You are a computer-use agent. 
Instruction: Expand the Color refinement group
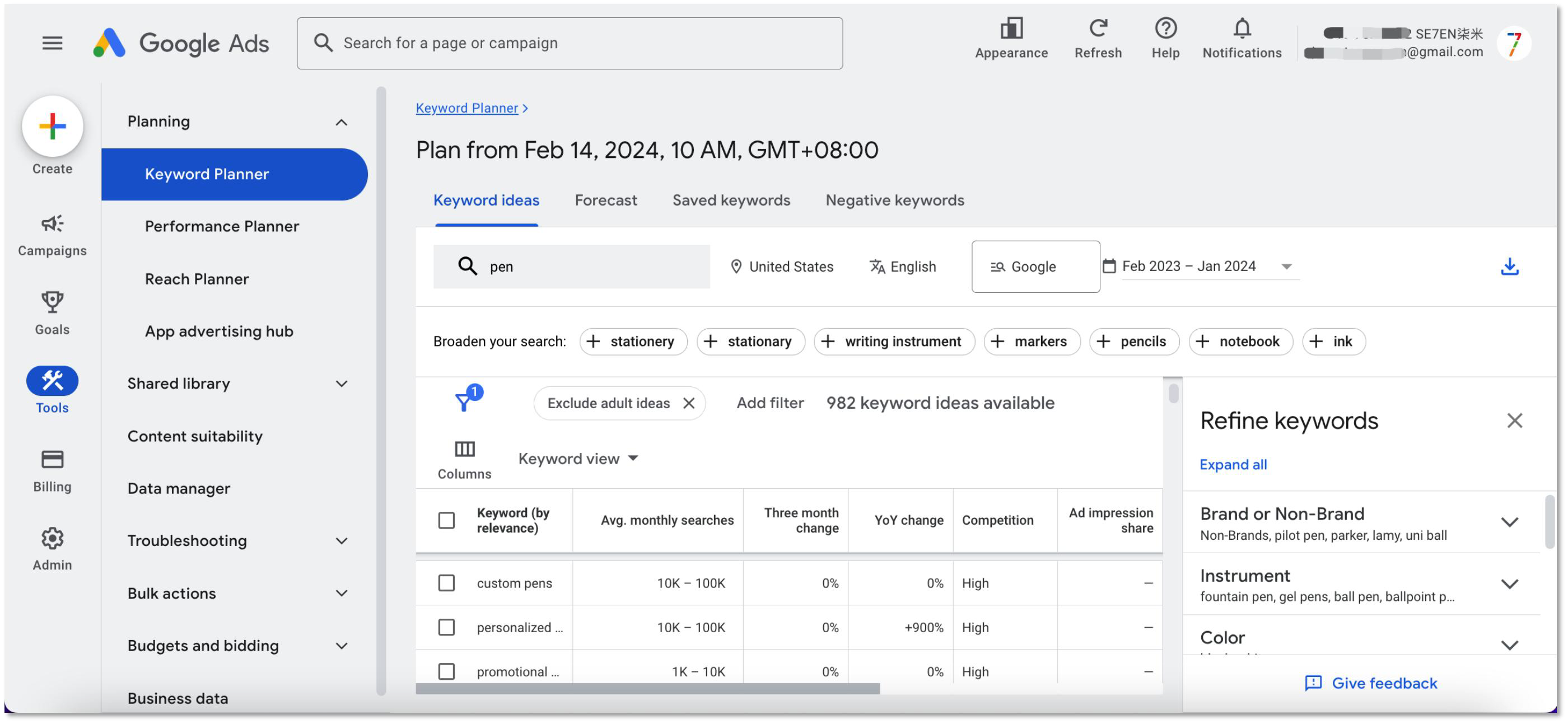point(1510,645)
